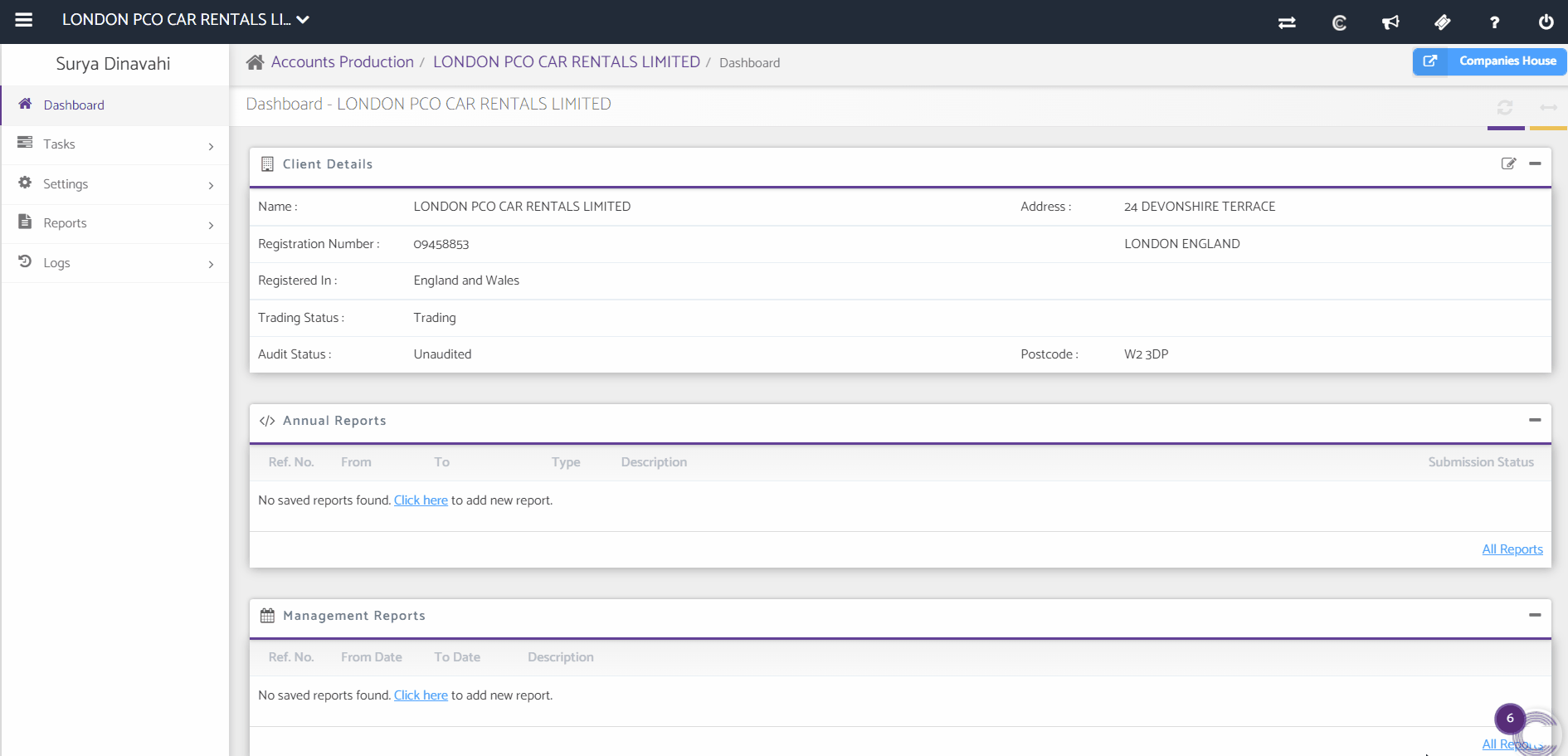This screenshot has height=756, width=1568.
Task: Open LONDON PCO CAR RENTALS LIMITED breadcrumb link
Action: 567,62
